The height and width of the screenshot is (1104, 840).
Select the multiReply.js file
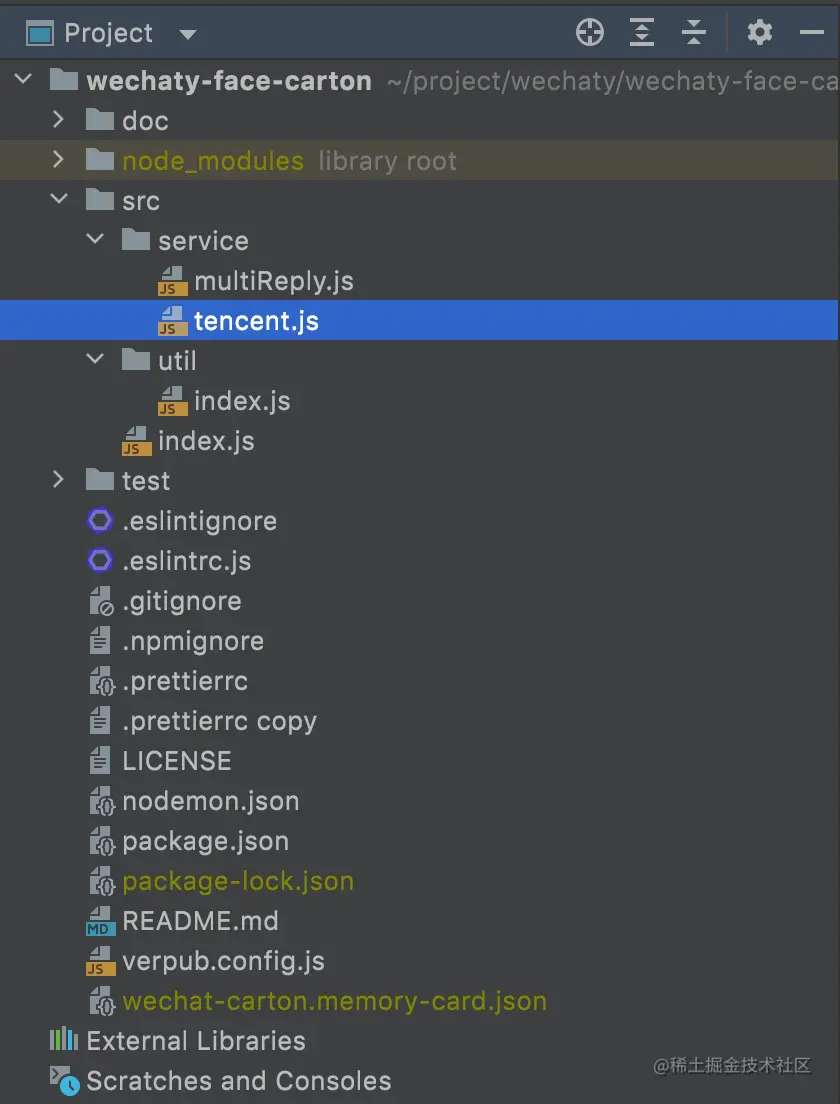pyautogui.click(x=273, y=281)
